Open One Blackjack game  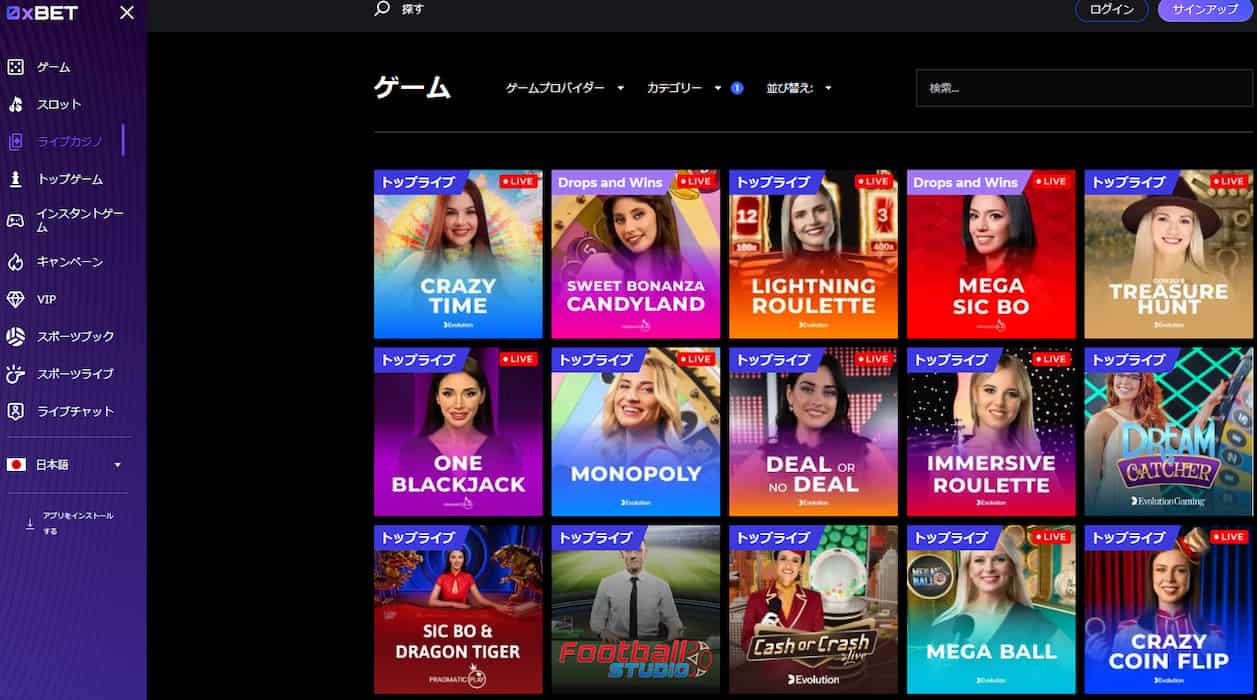pyautogui.click(x=458, y=432)
